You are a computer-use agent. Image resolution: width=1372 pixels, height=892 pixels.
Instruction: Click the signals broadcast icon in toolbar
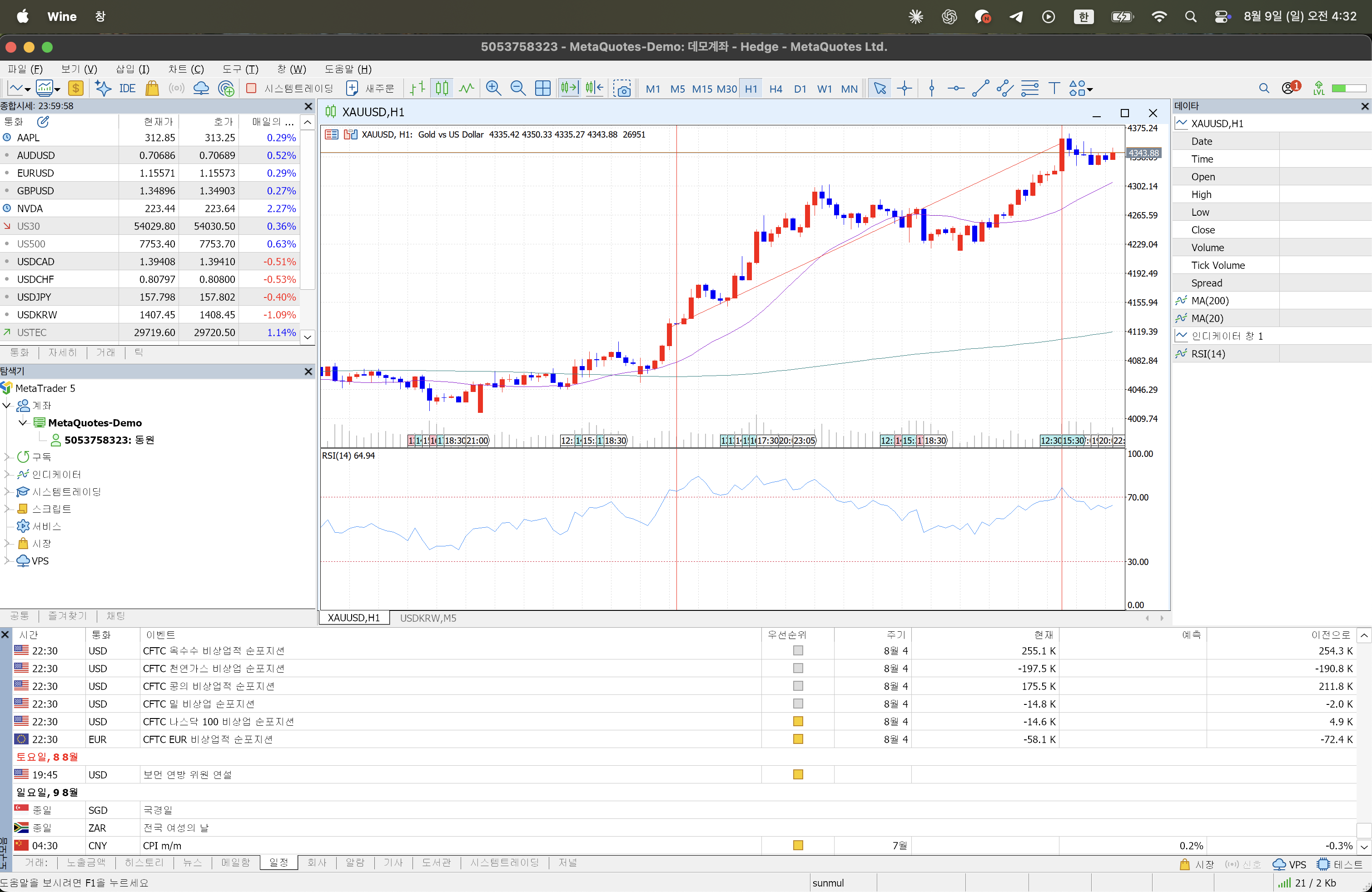[x=176, y=88]
